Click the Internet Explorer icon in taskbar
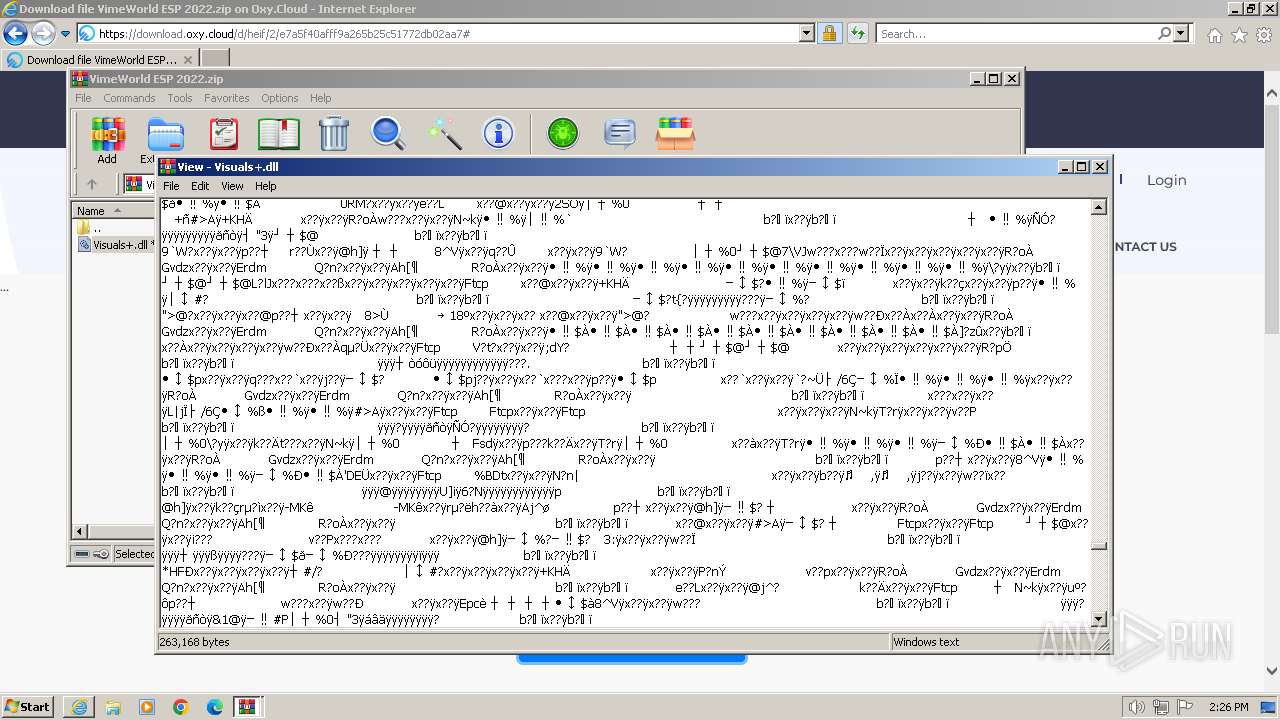1280x720 pixels. (x=80, y=707)
